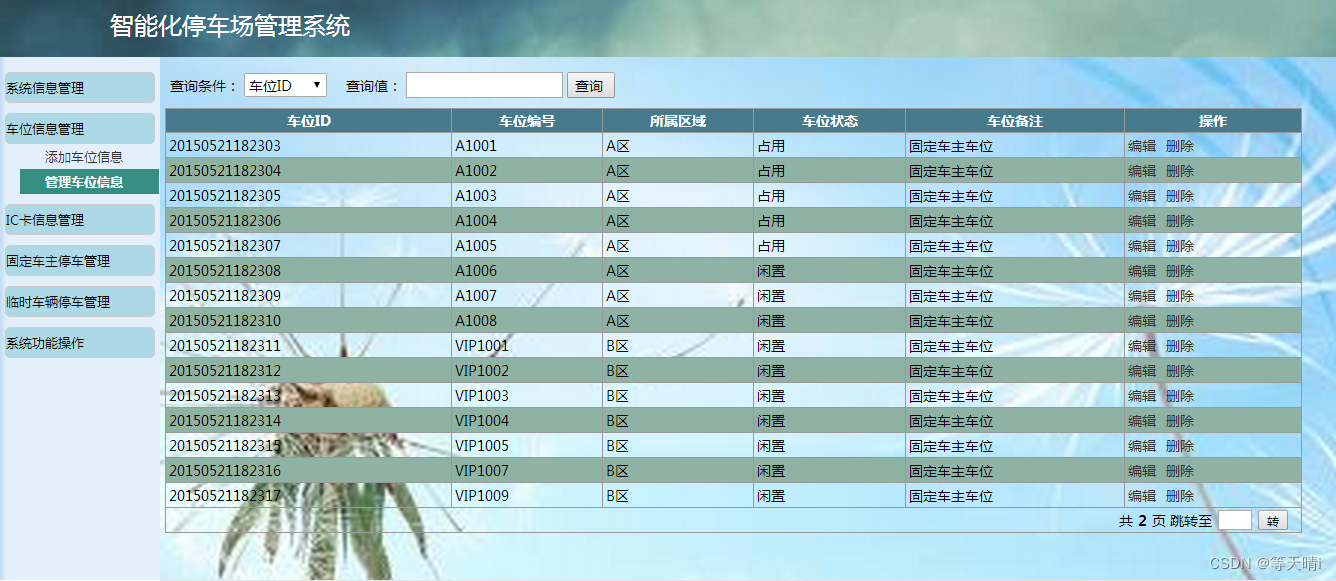
Task: Delete the last row's VIP1009 record
Action: click(x=1179, y=495)
